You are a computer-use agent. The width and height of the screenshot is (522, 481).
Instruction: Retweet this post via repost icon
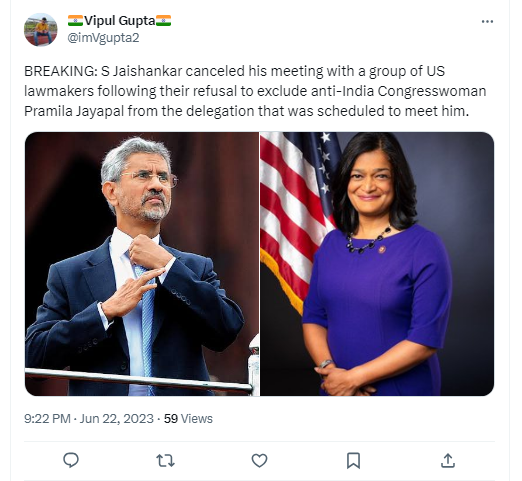pos(165,460)
